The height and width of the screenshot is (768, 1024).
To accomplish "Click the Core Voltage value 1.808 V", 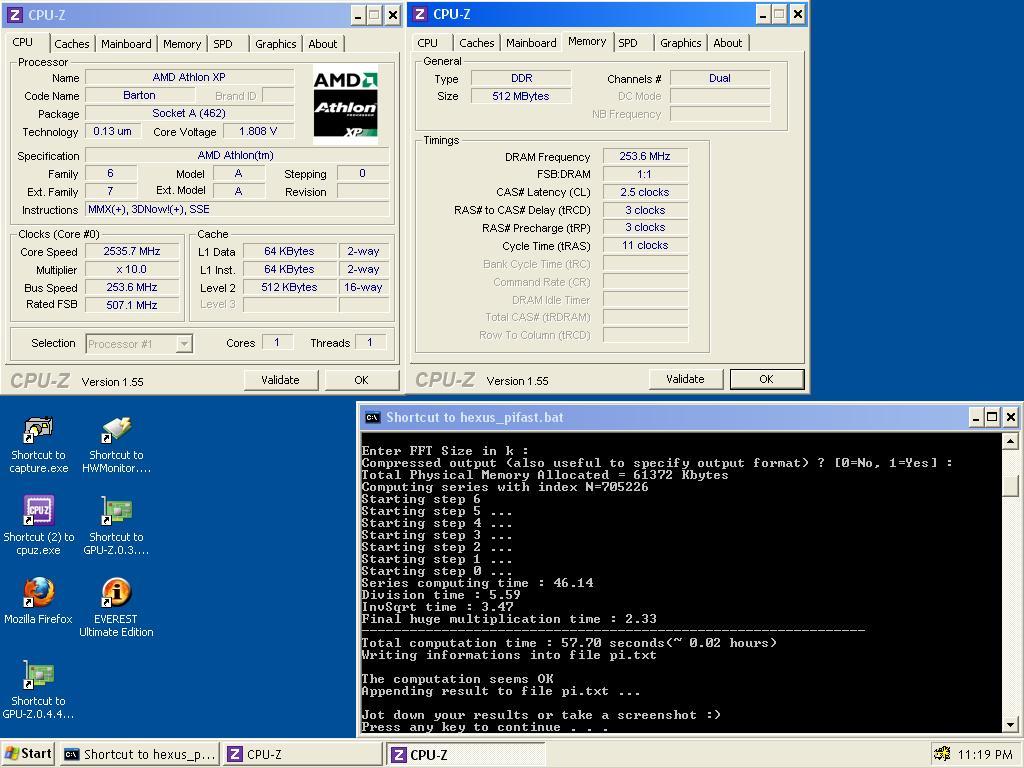I will [x=258, y=131].
